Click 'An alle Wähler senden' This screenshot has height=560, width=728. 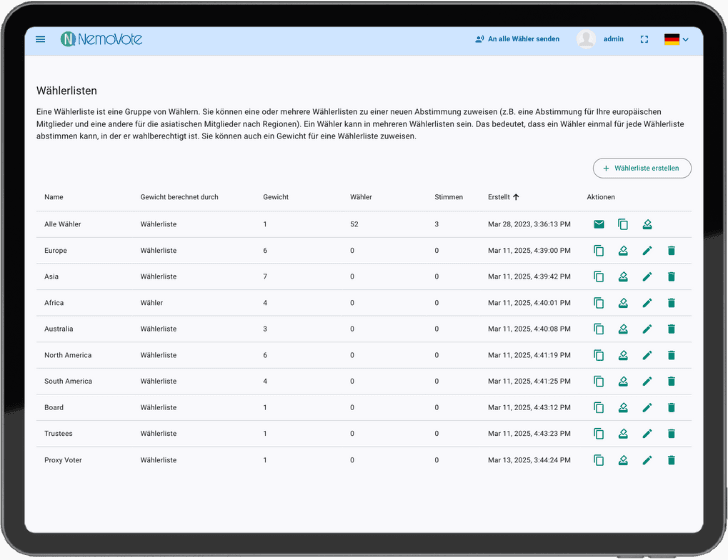tap(517, 39)
